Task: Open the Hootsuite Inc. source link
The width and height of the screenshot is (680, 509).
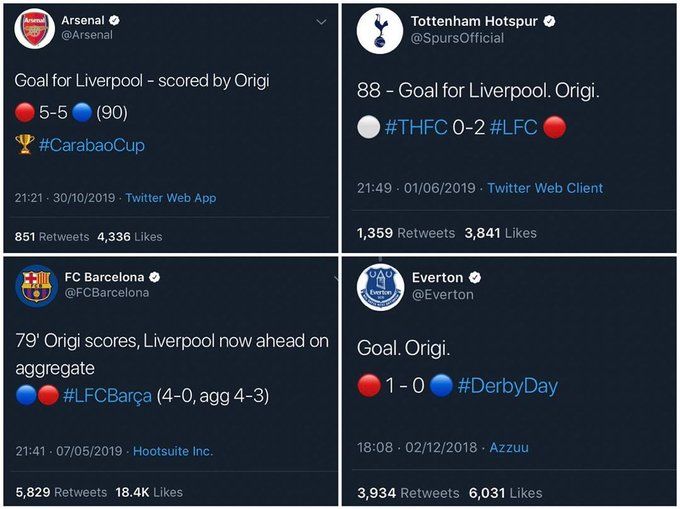Action: [x=173, y=451]
